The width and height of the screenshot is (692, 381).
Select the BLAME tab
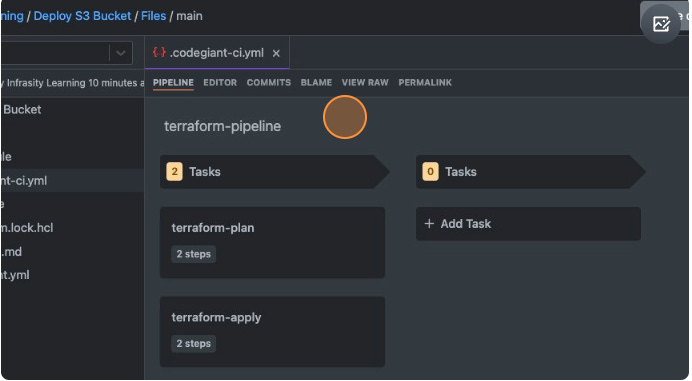click(x=316, y=83)
